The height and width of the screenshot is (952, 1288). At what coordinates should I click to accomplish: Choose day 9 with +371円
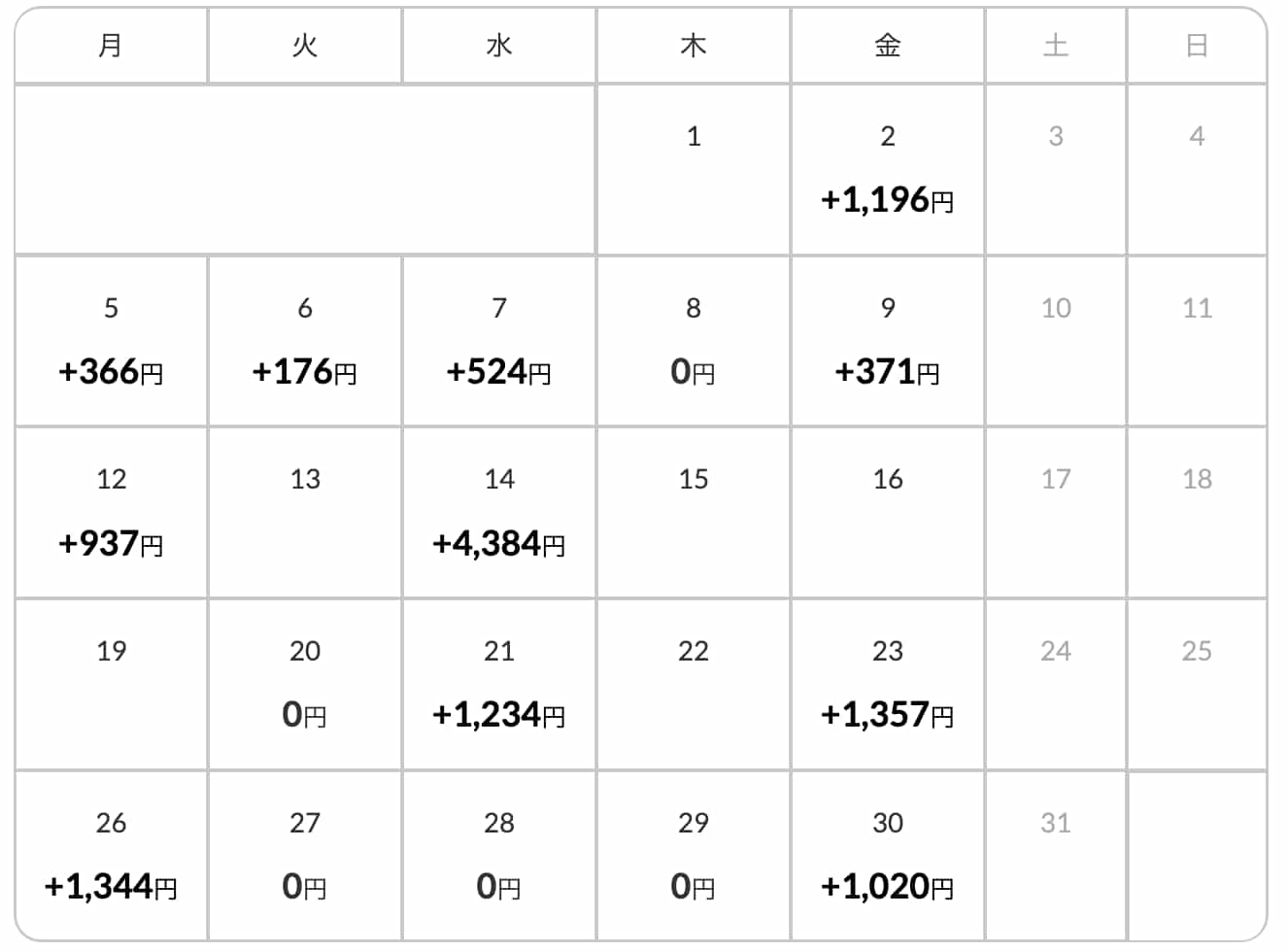pos(888,342)
